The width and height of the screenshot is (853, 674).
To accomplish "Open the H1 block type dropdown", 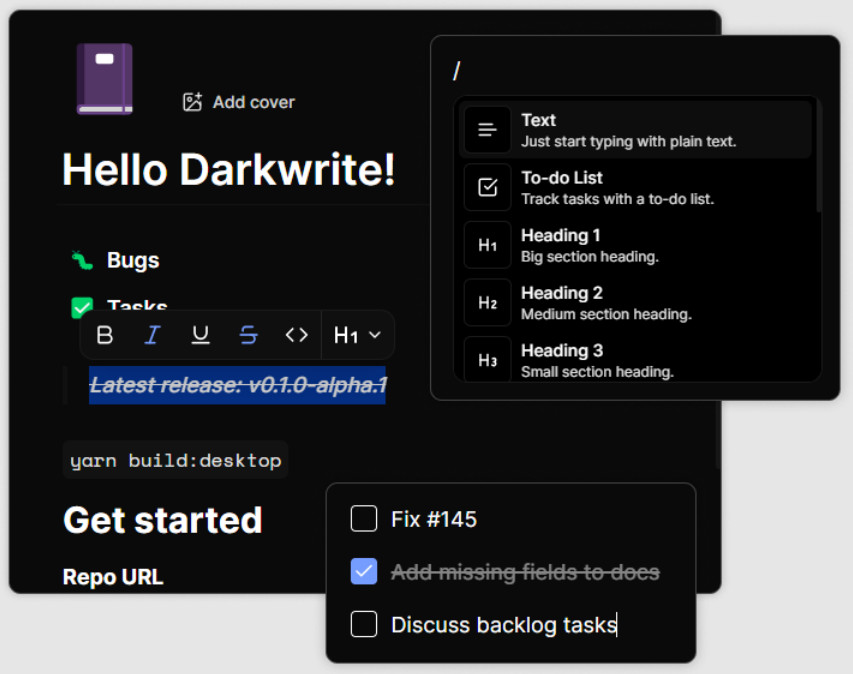I will pyautogui.click(x=357, y=335).
